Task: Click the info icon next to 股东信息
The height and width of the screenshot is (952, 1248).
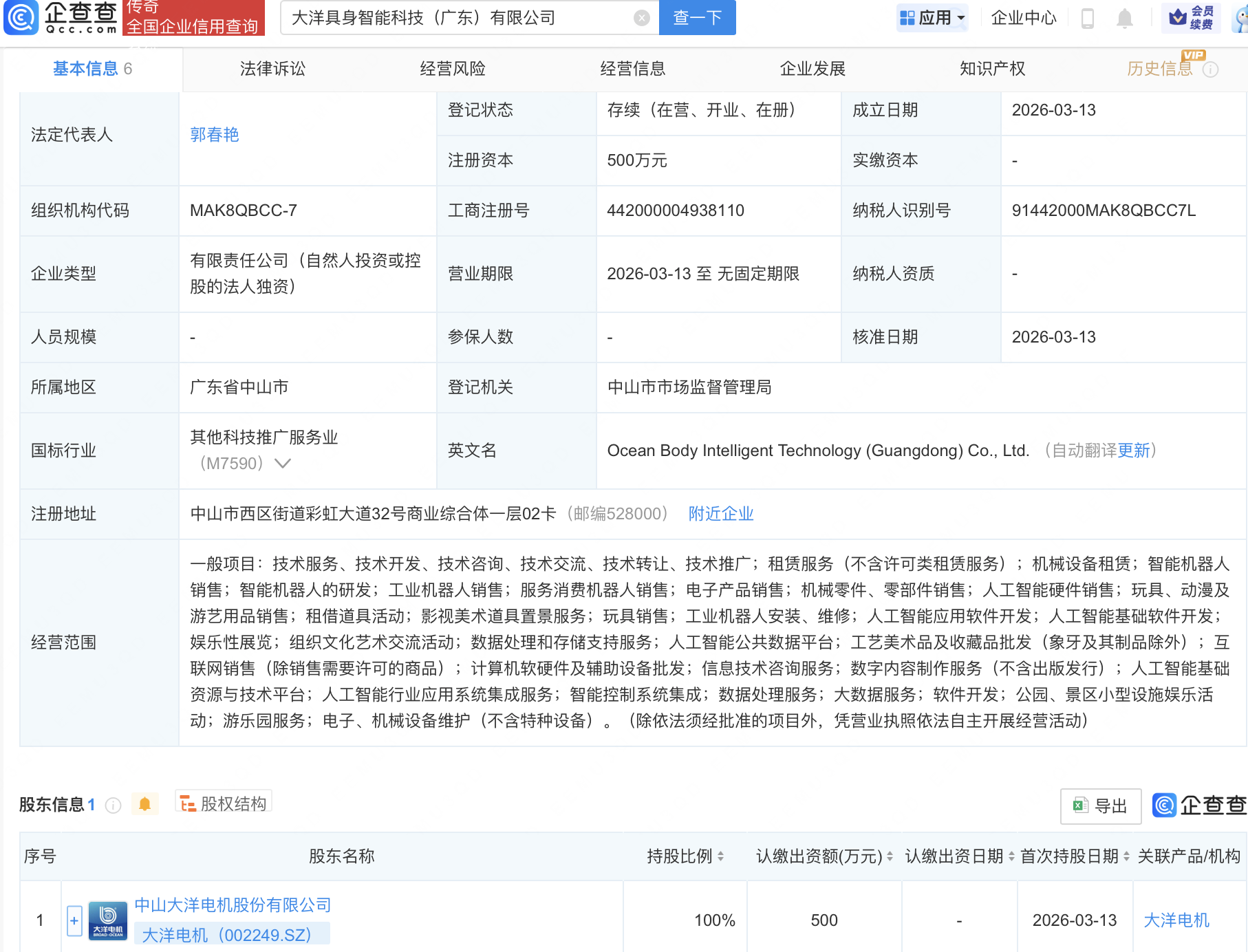Action: 114,805
